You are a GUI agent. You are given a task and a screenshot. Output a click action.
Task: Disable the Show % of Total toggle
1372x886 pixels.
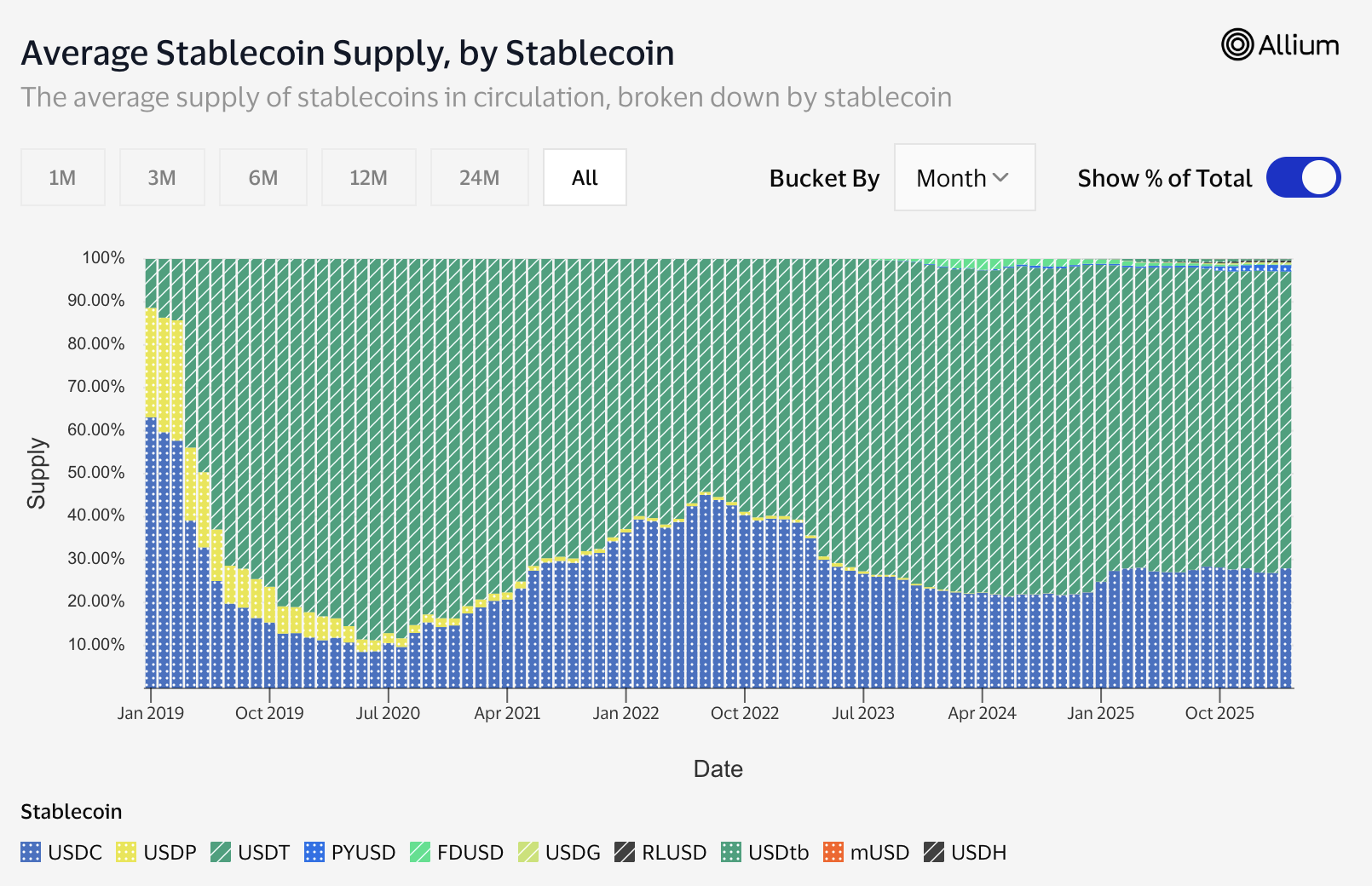pyautogui.click(x=1303, y=177)
